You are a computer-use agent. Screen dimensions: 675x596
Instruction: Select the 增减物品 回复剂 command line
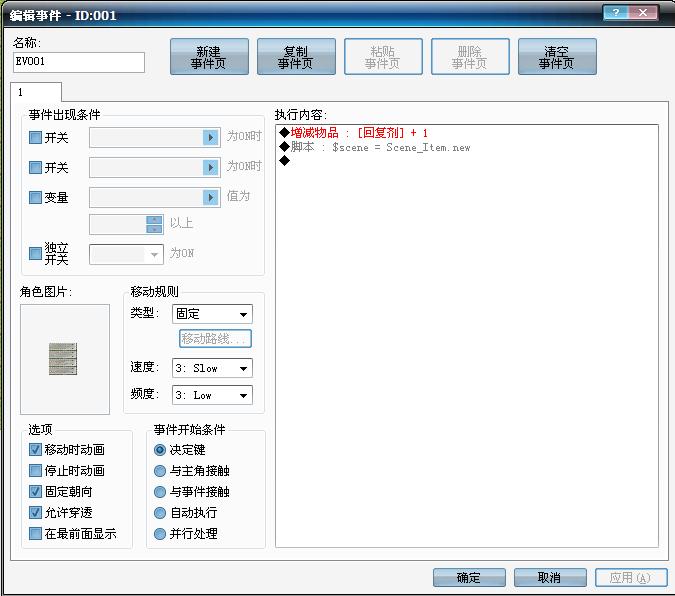click(359, 133)
